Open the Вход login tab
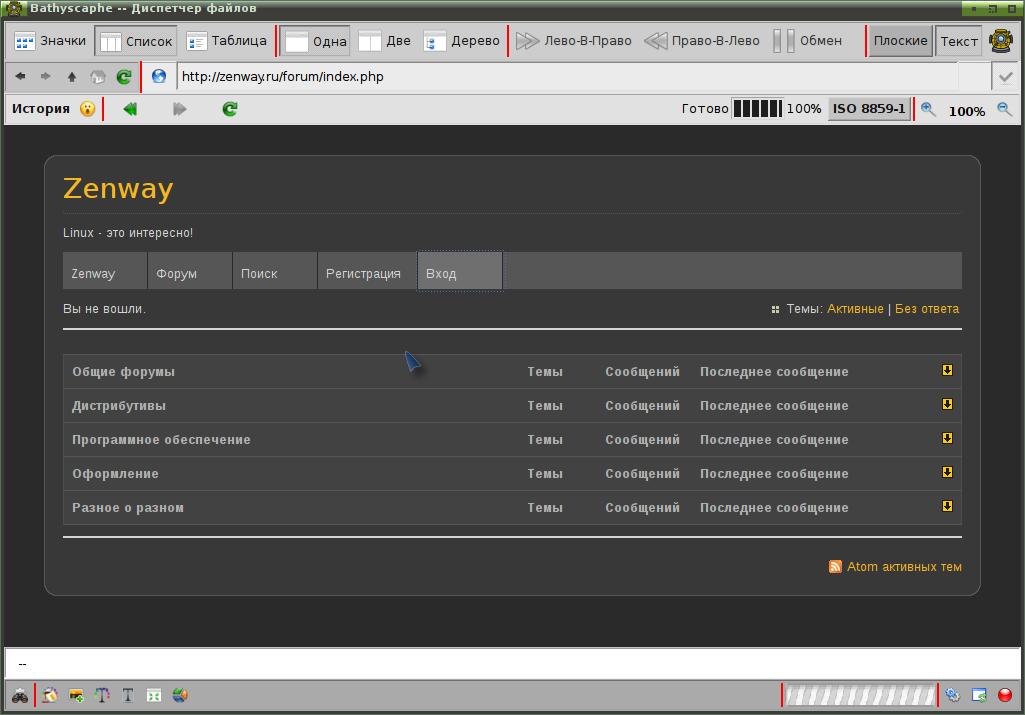Viewport: 1025px width, 715px height. (460, 271)
